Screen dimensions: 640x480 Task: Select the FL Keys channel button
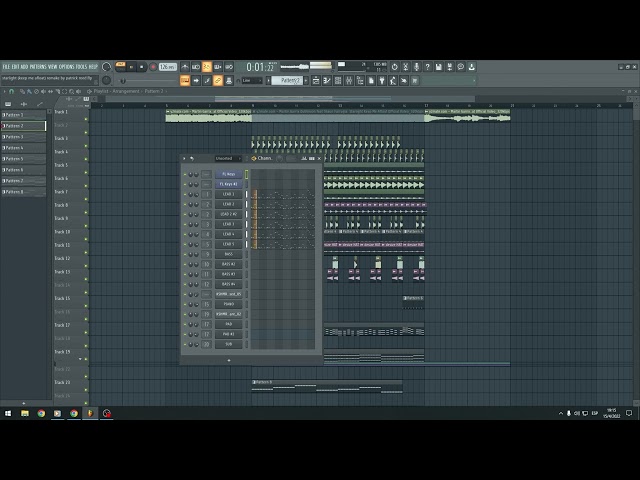click(229, 174)
